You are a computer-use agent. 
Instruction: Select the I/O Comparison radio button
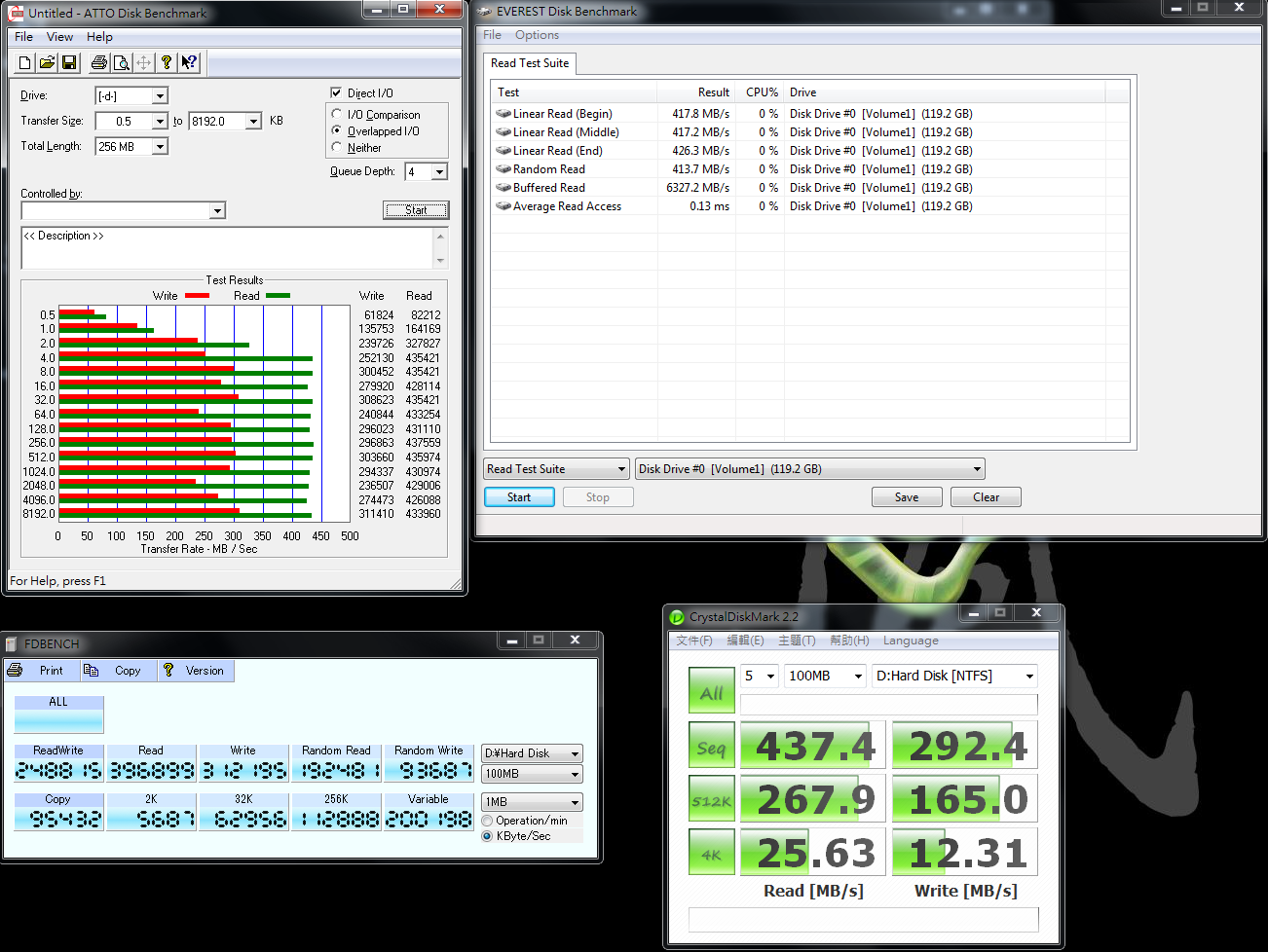pos(337,115)
